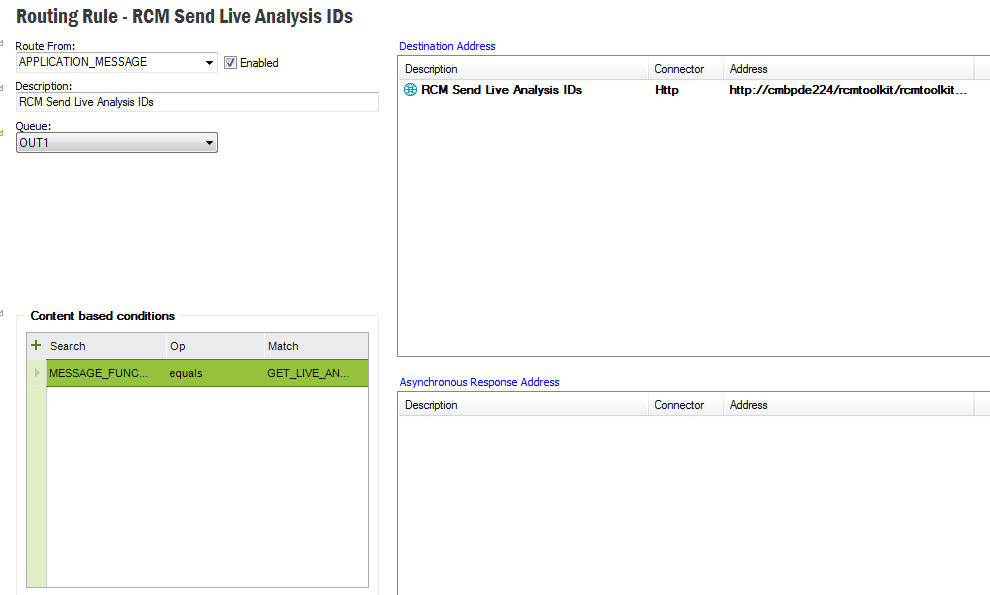Click the green plus add condition icon
This screenshot has height=595, width=990.
tap(36, 345)
